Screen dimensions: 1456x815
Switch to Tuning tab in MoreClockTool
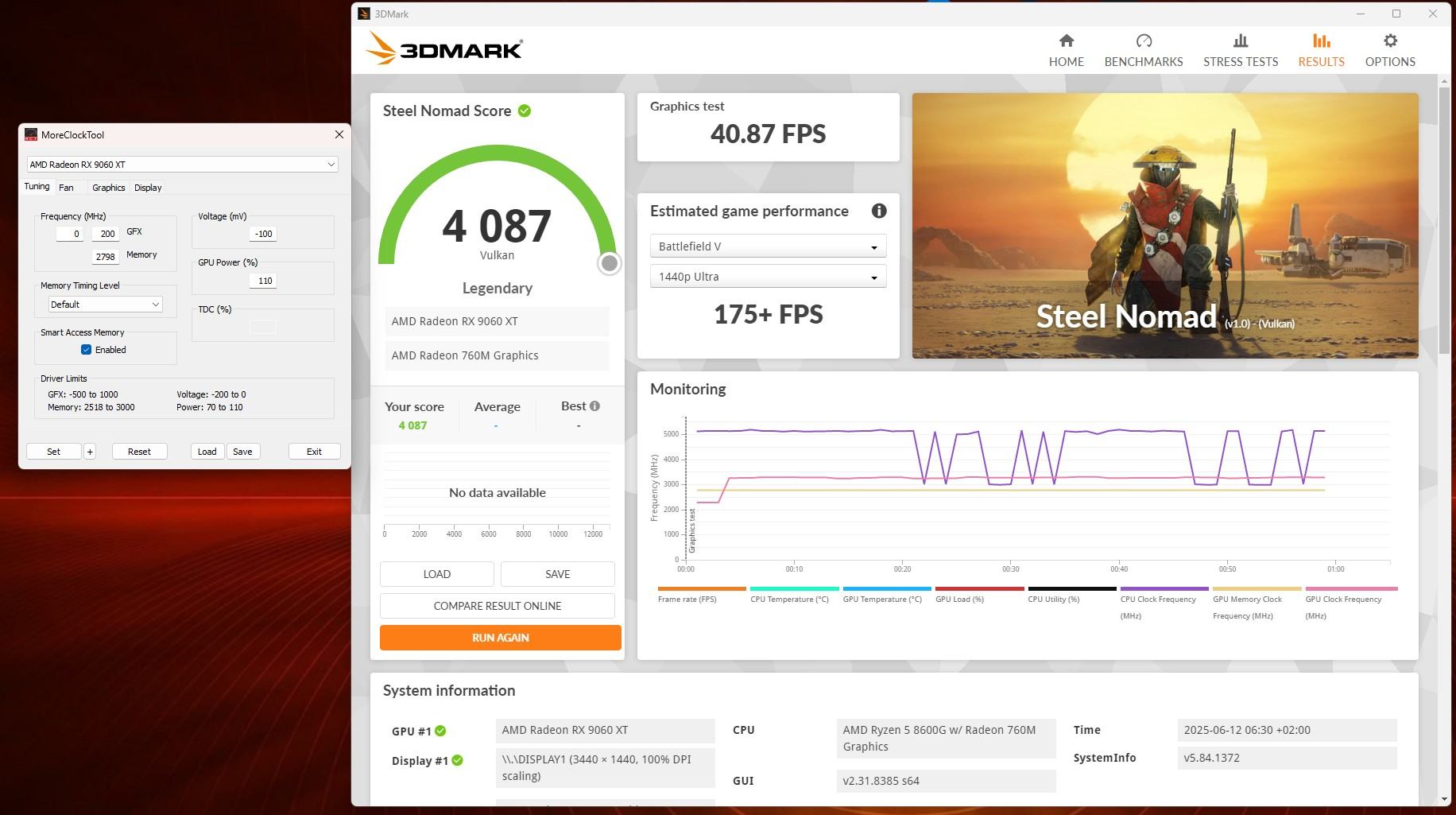pos(37,187)
